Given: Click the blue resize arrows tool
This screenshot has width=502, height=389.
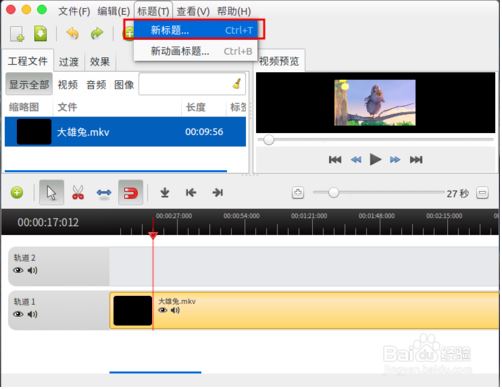Looking at the screenshot, I should [x=104, y=193].
